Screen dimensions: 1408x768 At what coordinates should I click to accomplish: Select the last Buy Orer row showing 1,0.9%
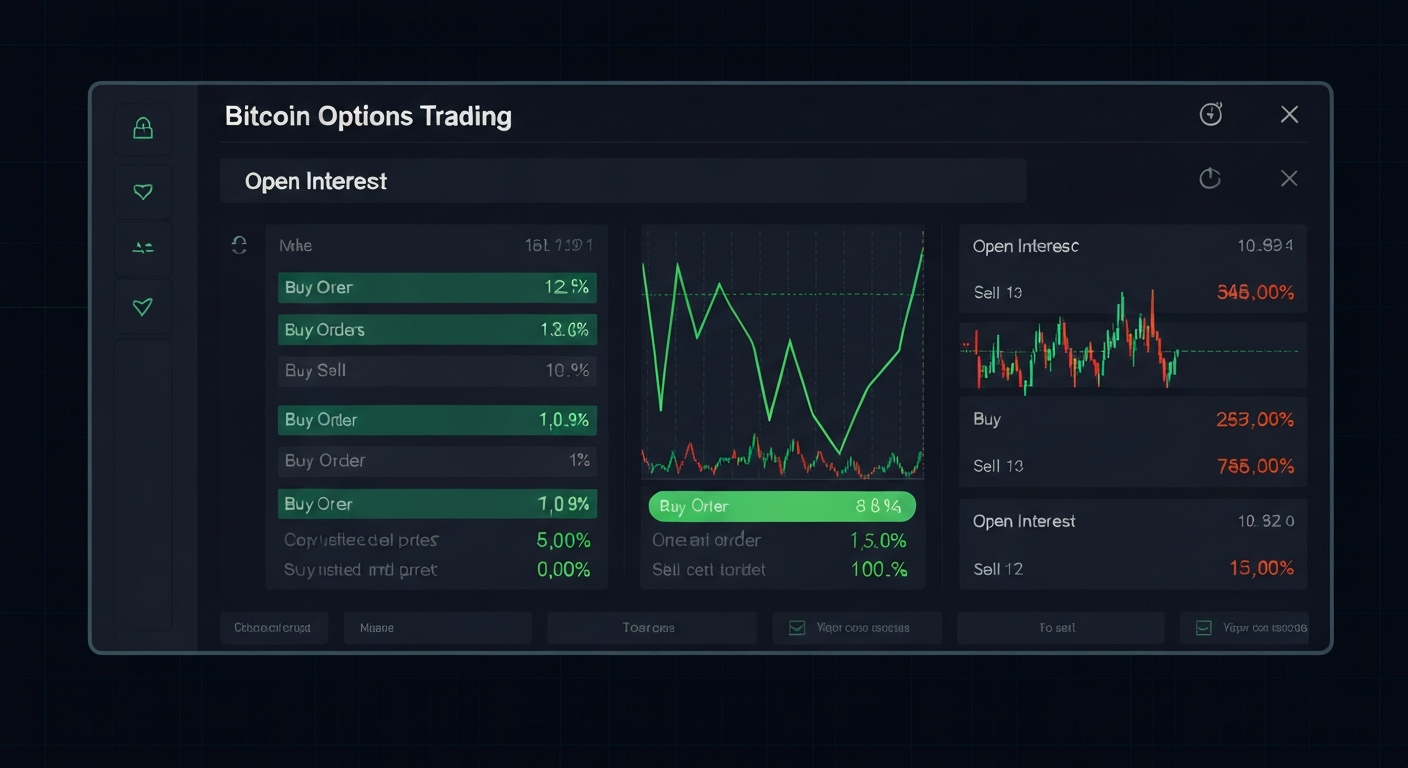click(437, 504)
